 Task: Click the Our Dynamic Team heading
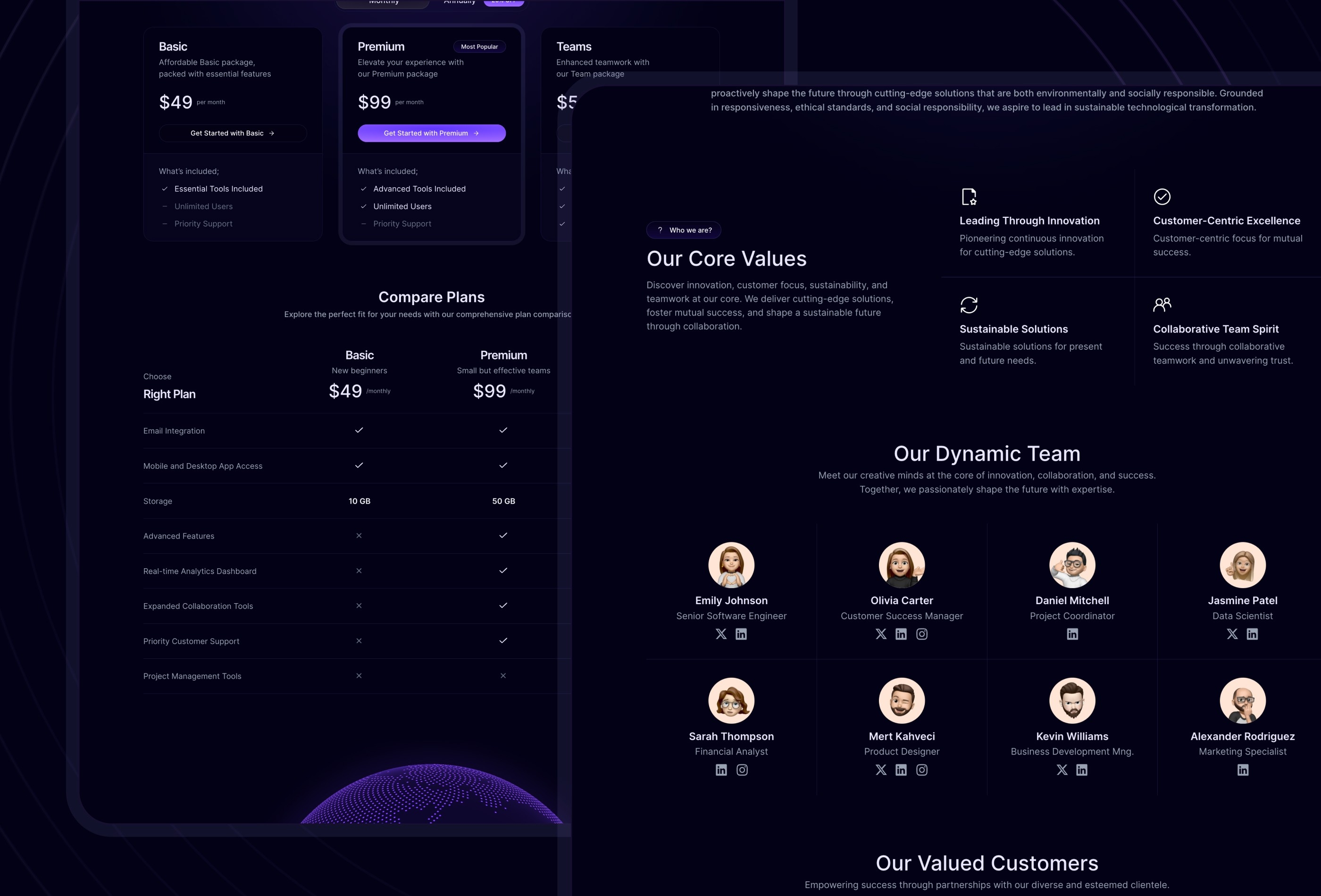tap(987, 453)
